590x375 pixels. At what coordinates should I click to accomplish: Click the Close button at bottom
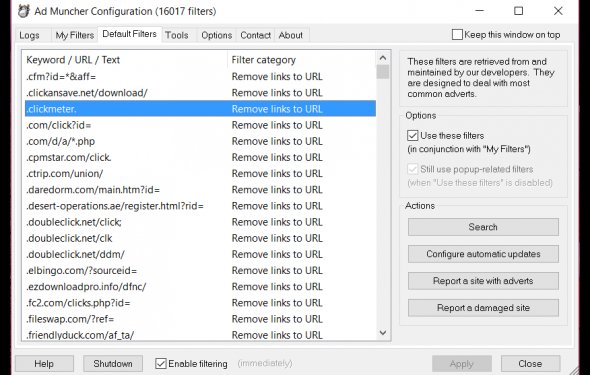[530, 364]
